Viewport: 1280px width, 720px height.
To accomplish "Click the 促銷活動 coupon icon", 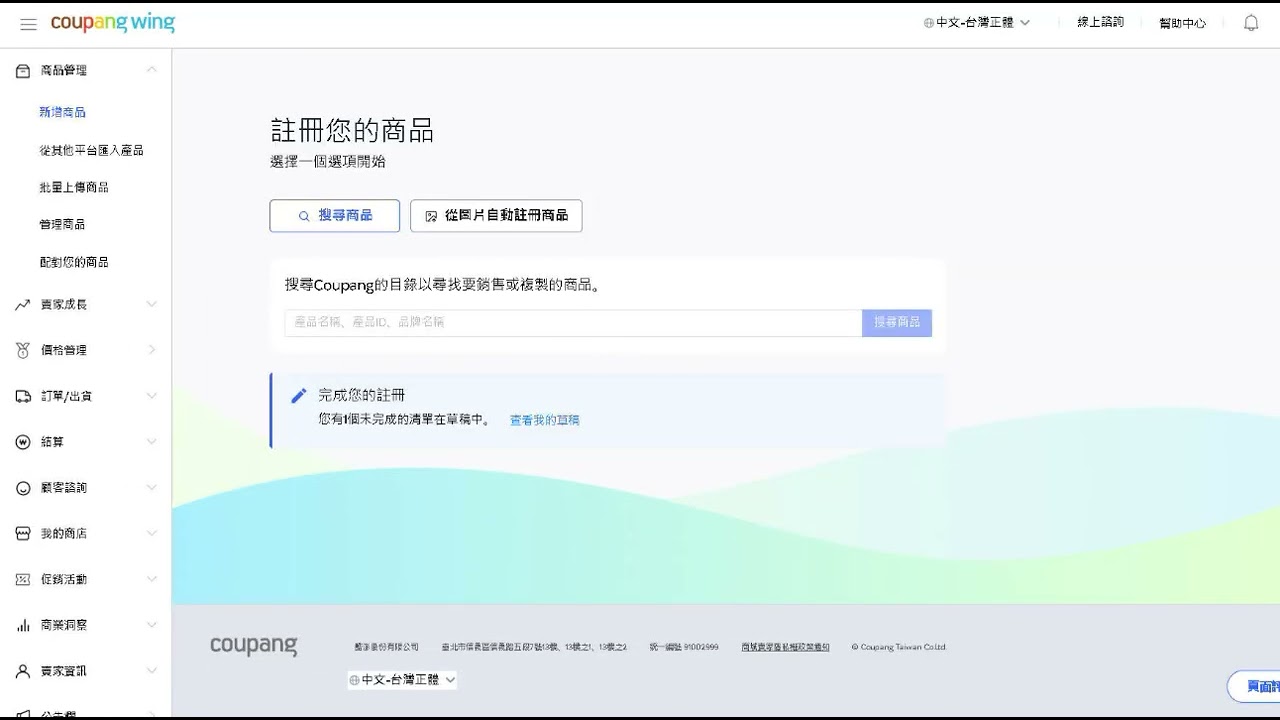I will tap(23, 579).
